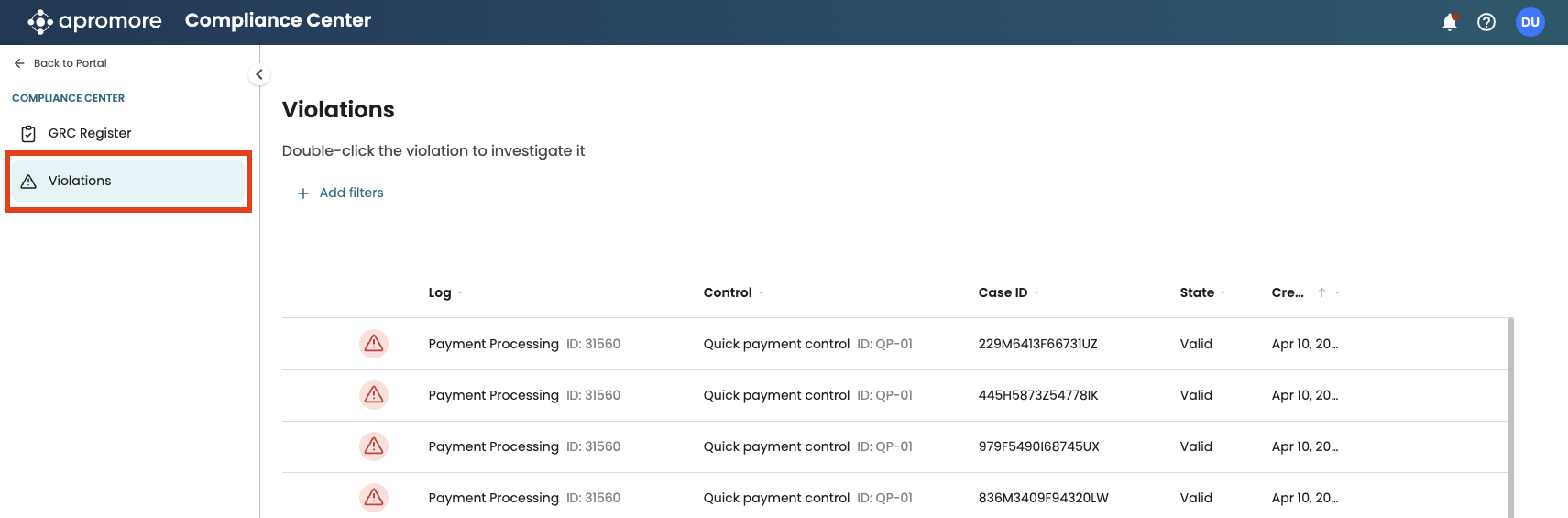Click the Apromore logo
This screenshot has width=1568, height=518.
95,21
